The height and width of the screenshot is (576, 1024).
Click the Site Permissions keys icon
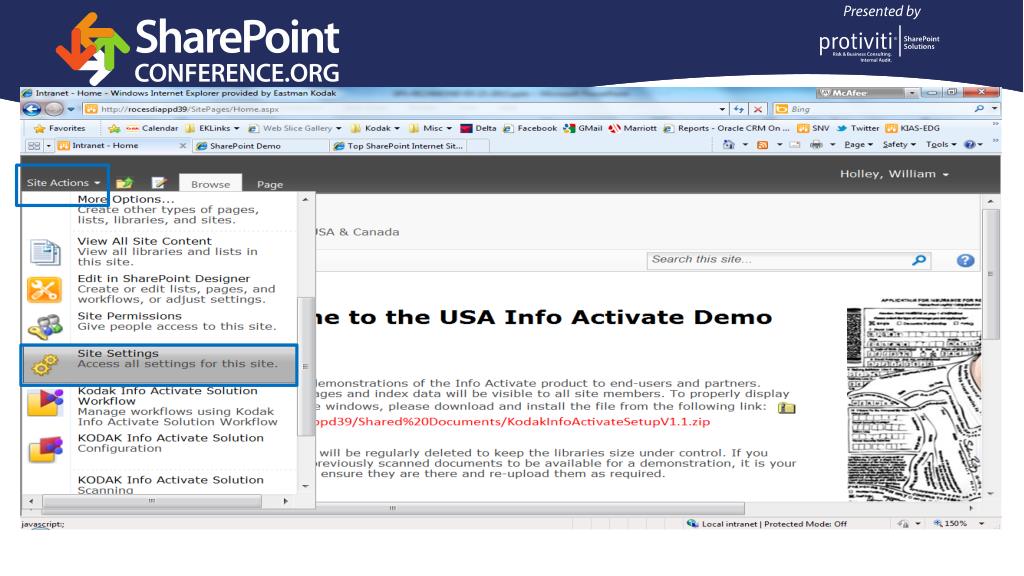[44, 327]
